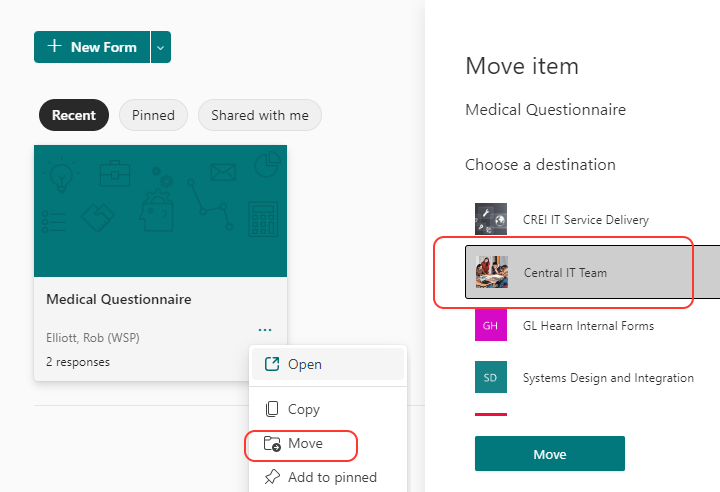Click the Move folder icon

(x=271, y=444)
